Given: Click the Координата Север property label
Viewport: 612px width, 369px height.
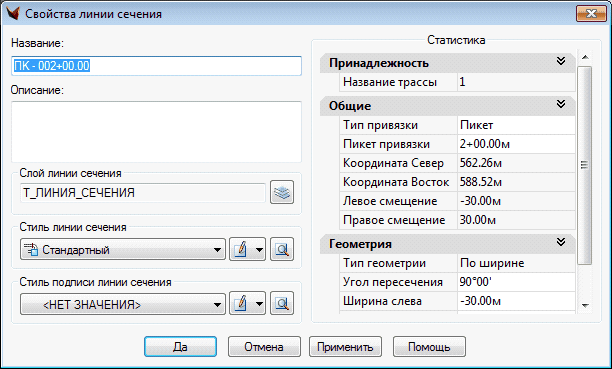Looking at the screenshot, I should click(x=393, y=163).
